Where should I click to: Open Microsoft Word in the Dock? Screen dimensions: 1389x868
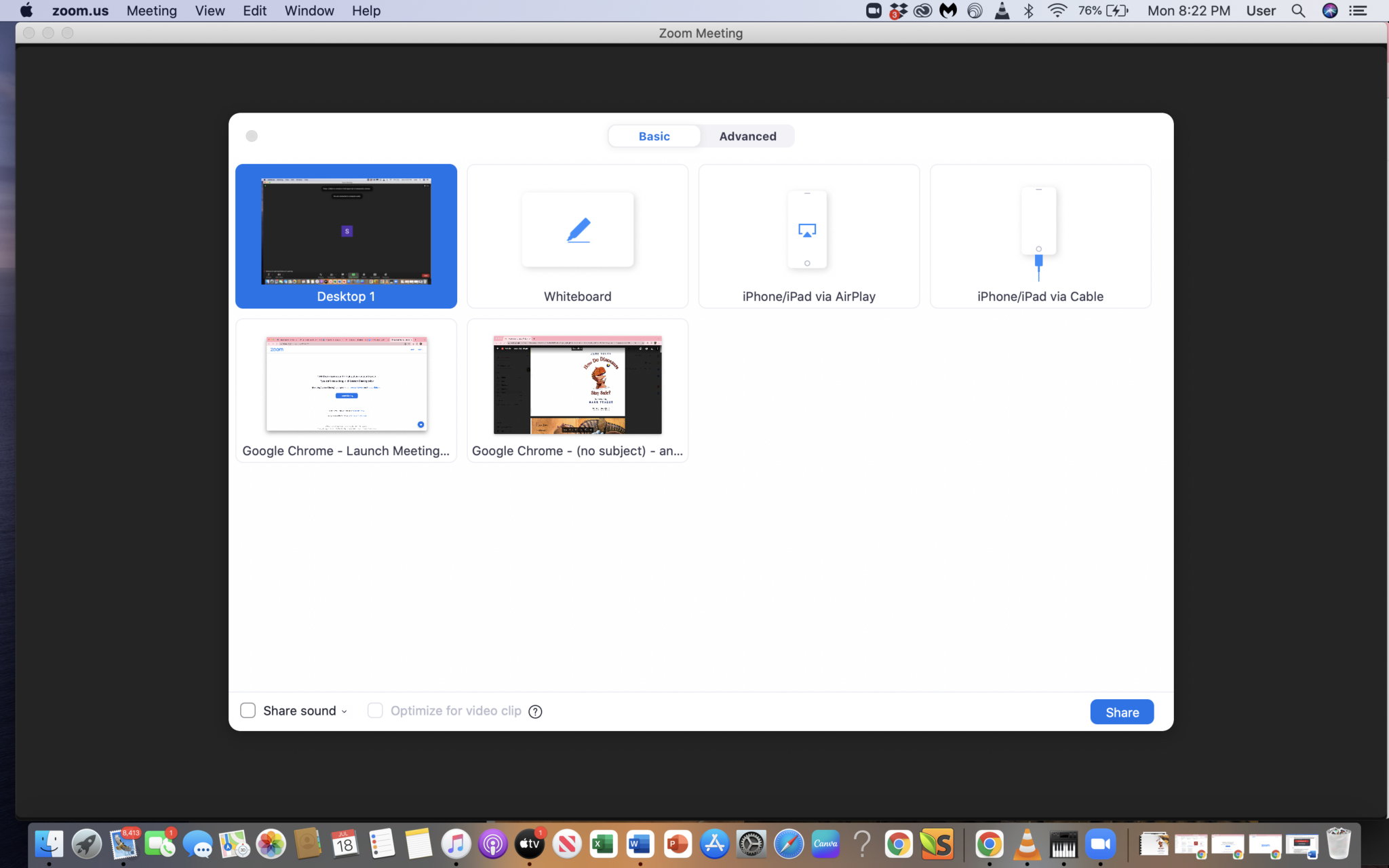[640, 844]
